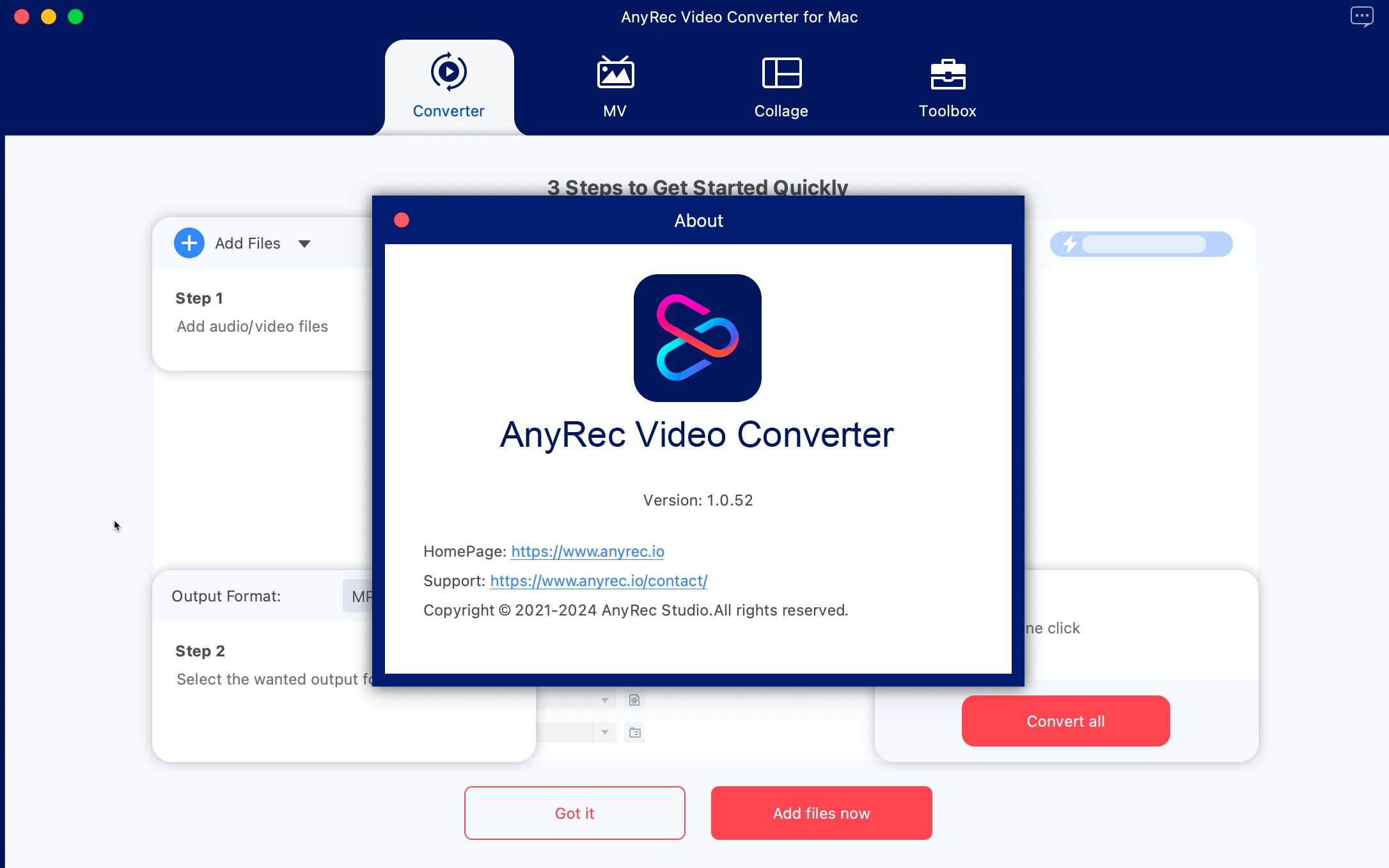Click the blue plus Add Files icon
This screenshot has width=1389, height=868.
click(x=189, y=243)
